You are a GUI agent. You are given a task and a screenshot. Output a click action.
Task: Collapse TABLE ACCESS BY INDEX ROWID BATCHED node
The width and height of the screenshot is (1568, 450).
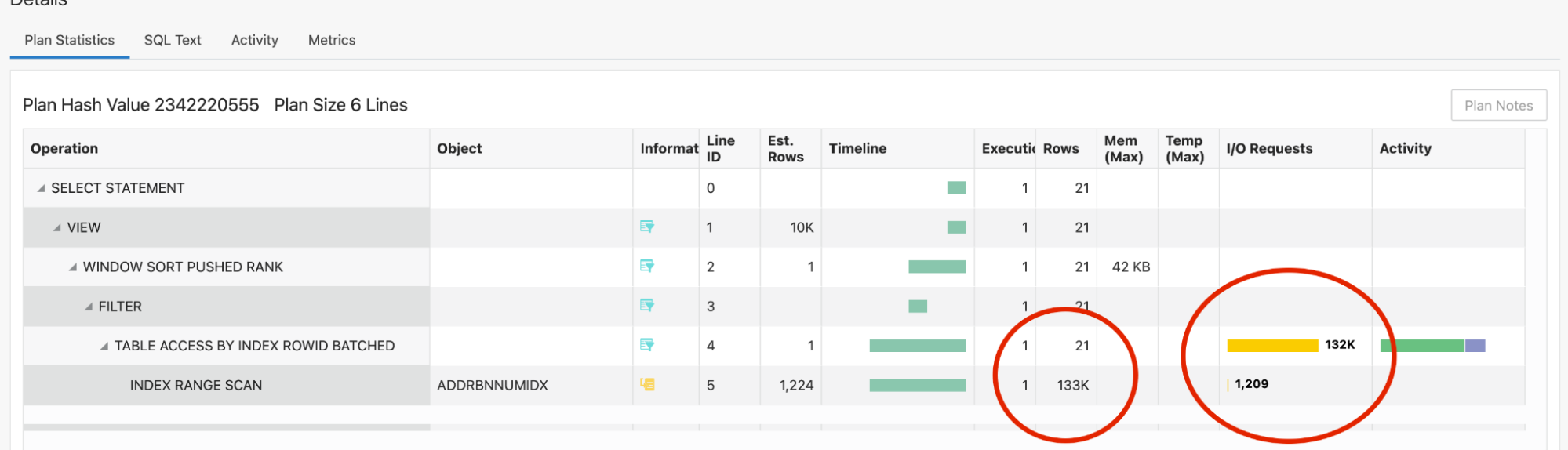pyautogui.click(x=104, y=346)
